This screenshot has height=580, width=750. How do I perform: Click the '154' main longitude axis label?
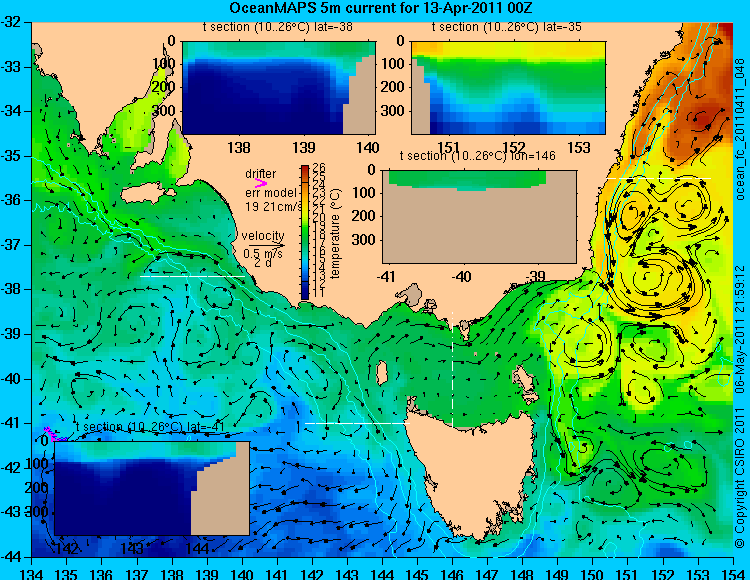point(732,573)
